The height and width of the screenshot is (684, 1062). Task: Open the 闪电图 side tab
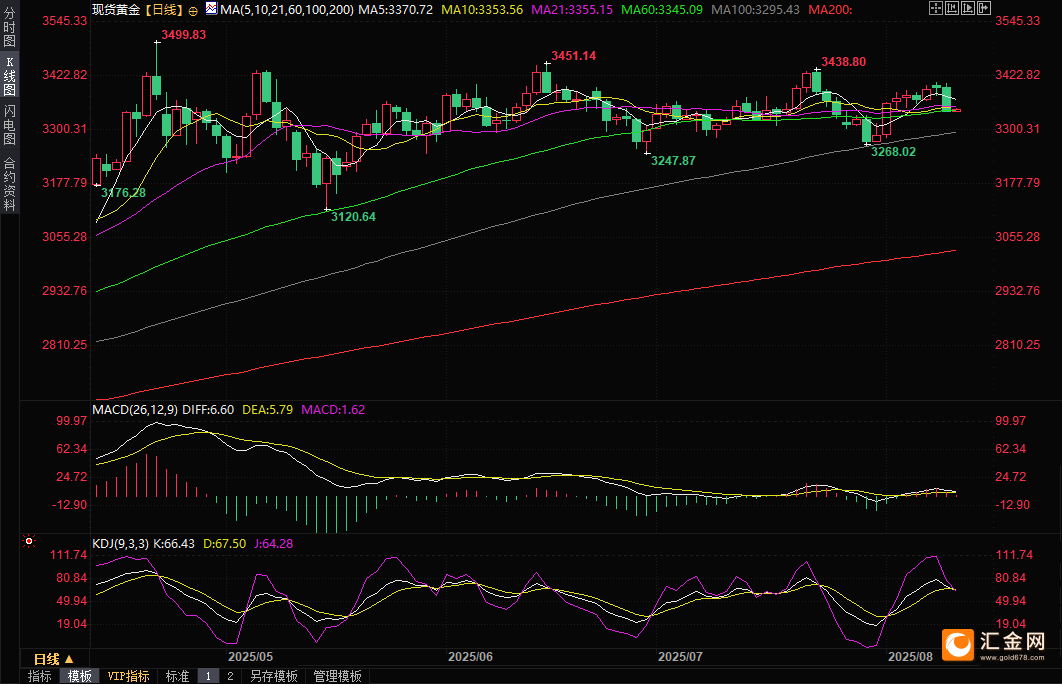click(x=9, y=124)
